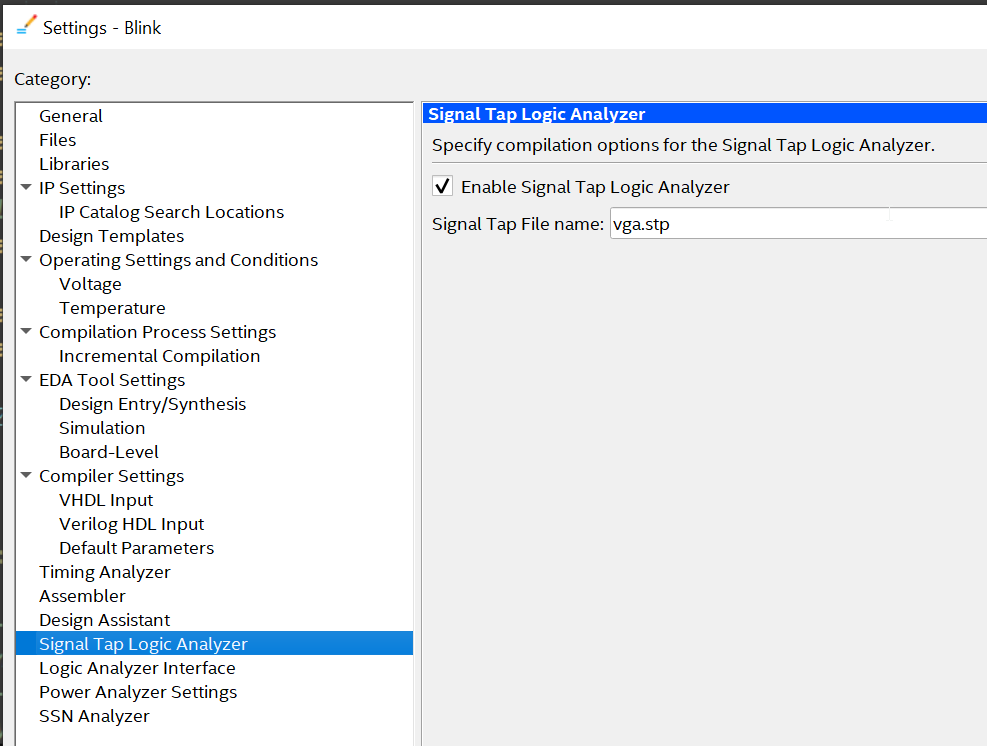Collapse Operating Settings and Conditions
This screenshot has width=987, height=746.
(26, 260)
